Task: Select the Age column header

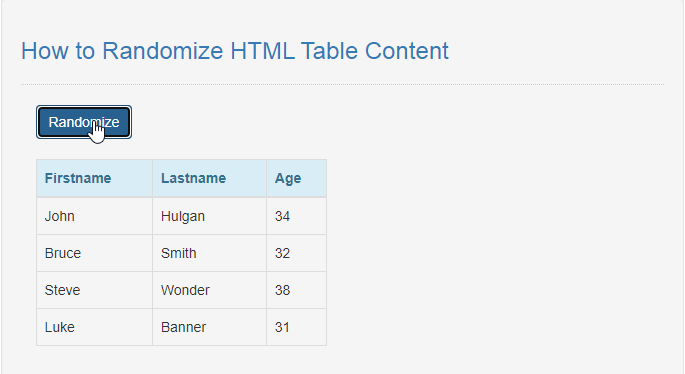Action: pos(297,178)
